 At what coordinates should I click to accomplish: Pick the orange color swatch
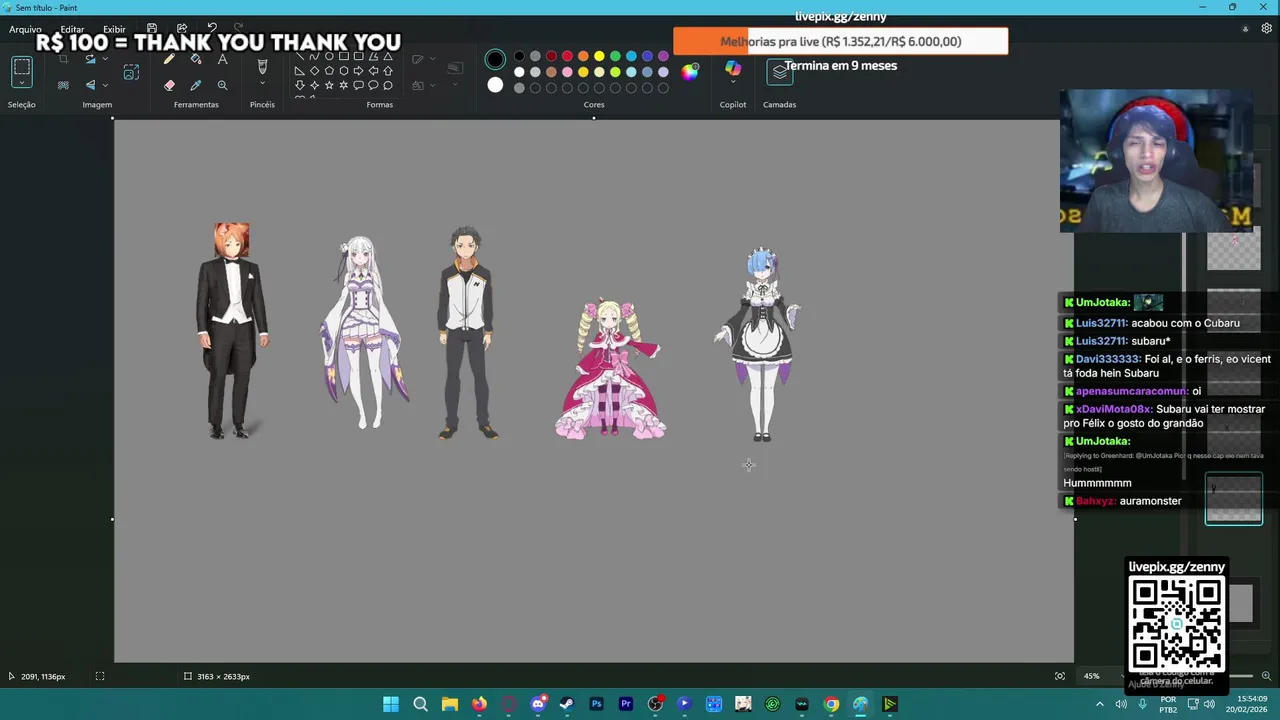coord(583,56)
